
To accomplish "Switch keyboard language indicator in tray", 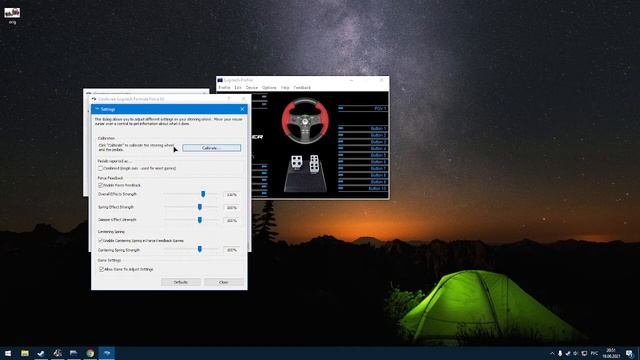I will tap(594, 353).
